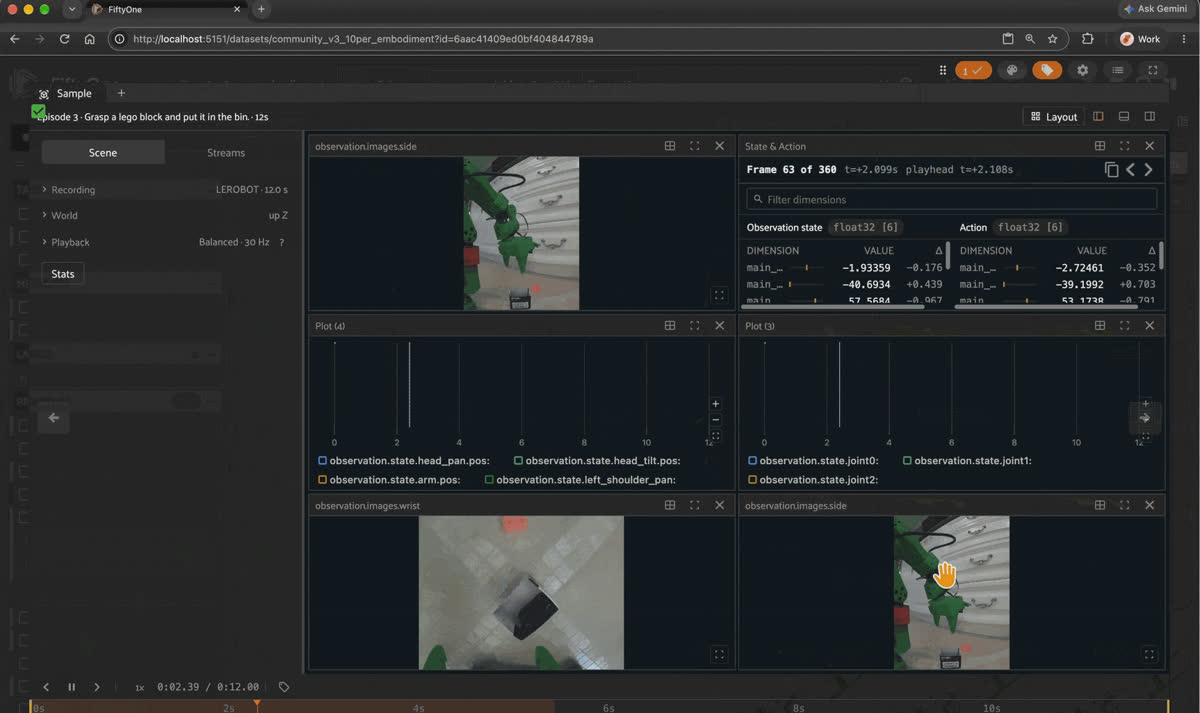Pause the episode playback
The height and width of the screenshot is (713, 1200).
pos(71,687)
